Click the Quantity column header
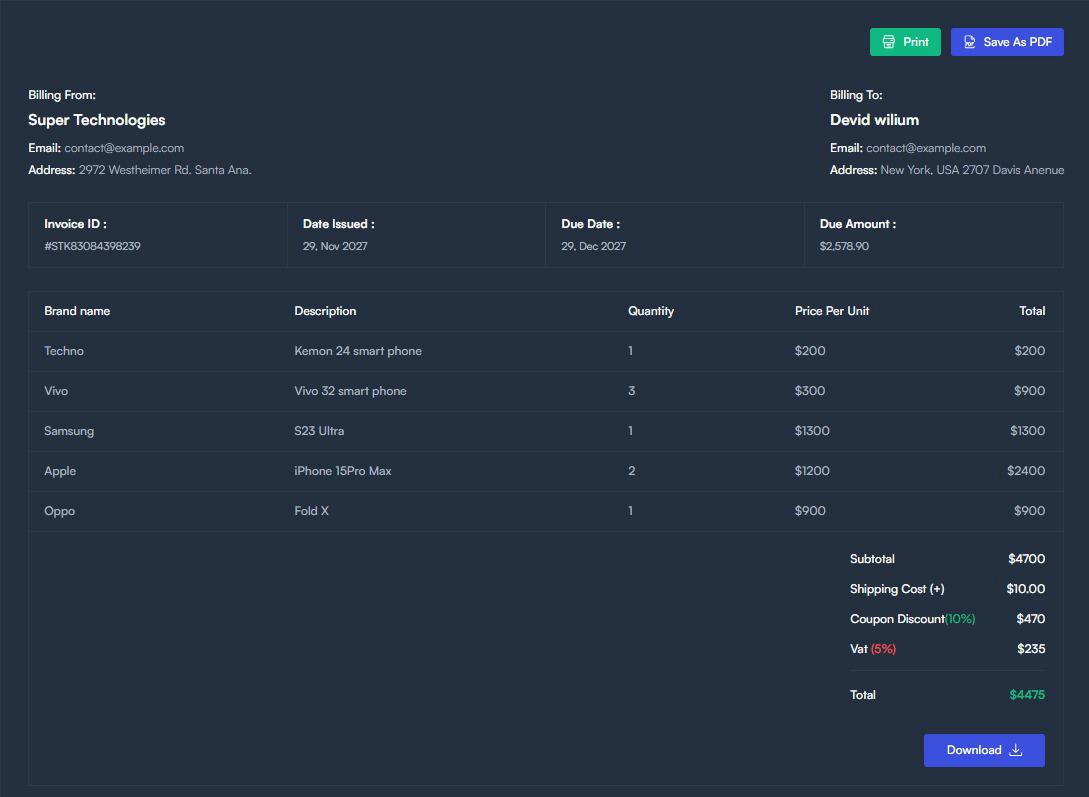Viewport: 1089px width, 797px height. pos(650,311)
